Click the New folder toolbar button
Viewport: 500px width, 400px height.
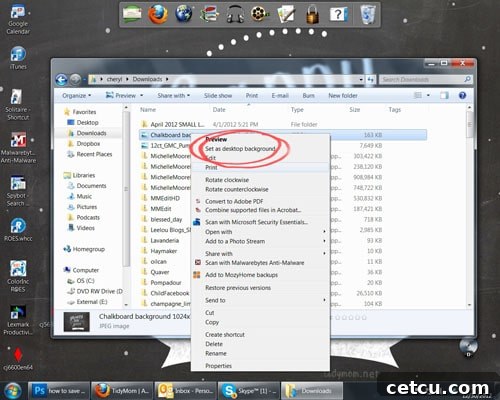343,96
